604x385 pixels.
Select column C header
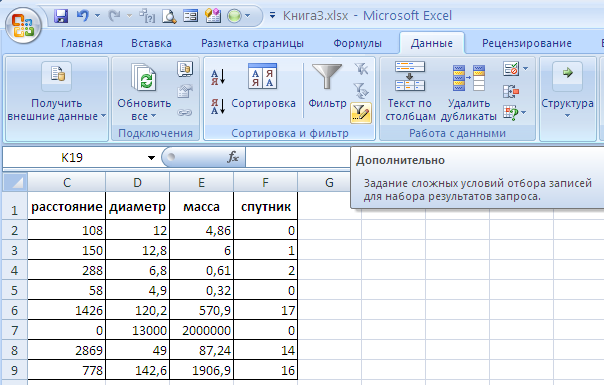click(67, 182)
